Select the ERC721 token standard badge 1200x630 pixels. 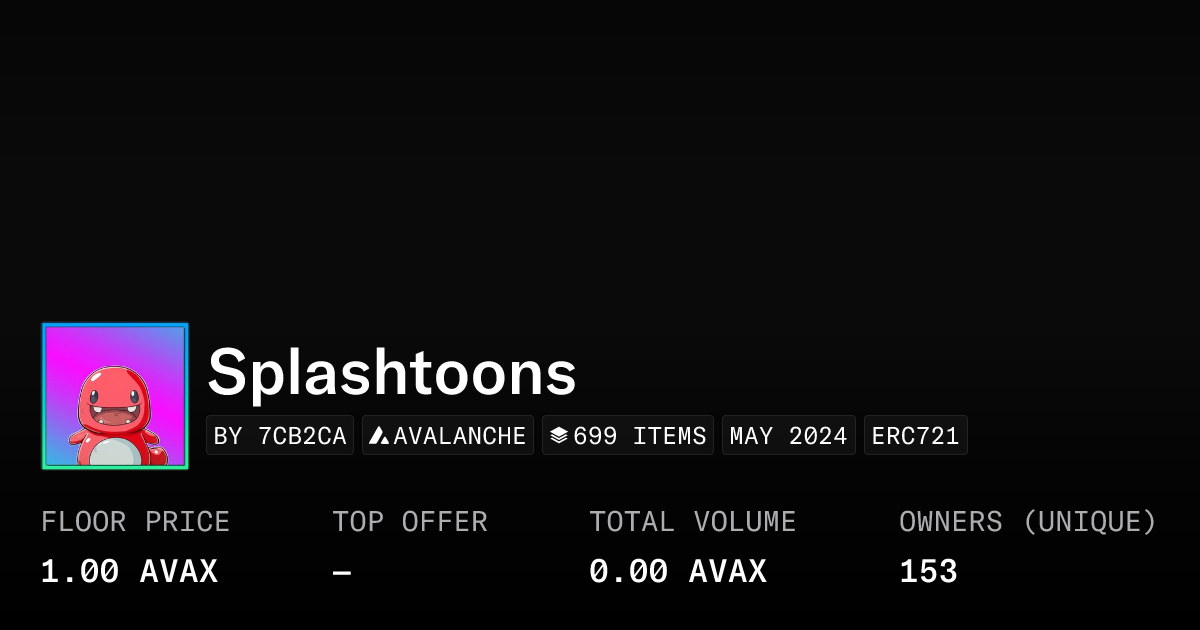[915, 436]
